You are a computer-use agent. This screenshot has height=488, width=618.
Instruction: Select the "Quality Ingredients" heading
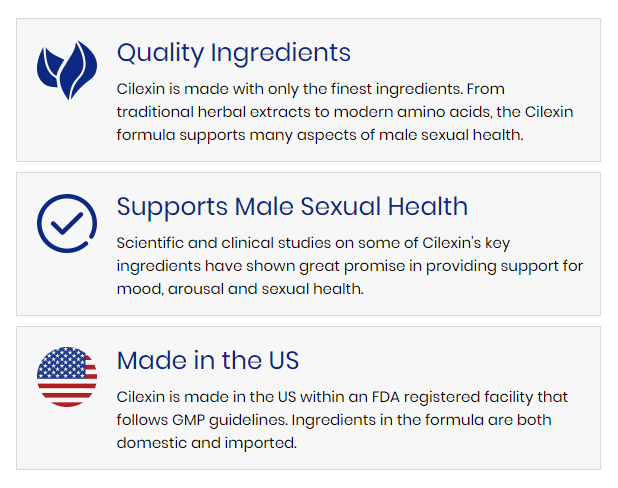[234, 52]
